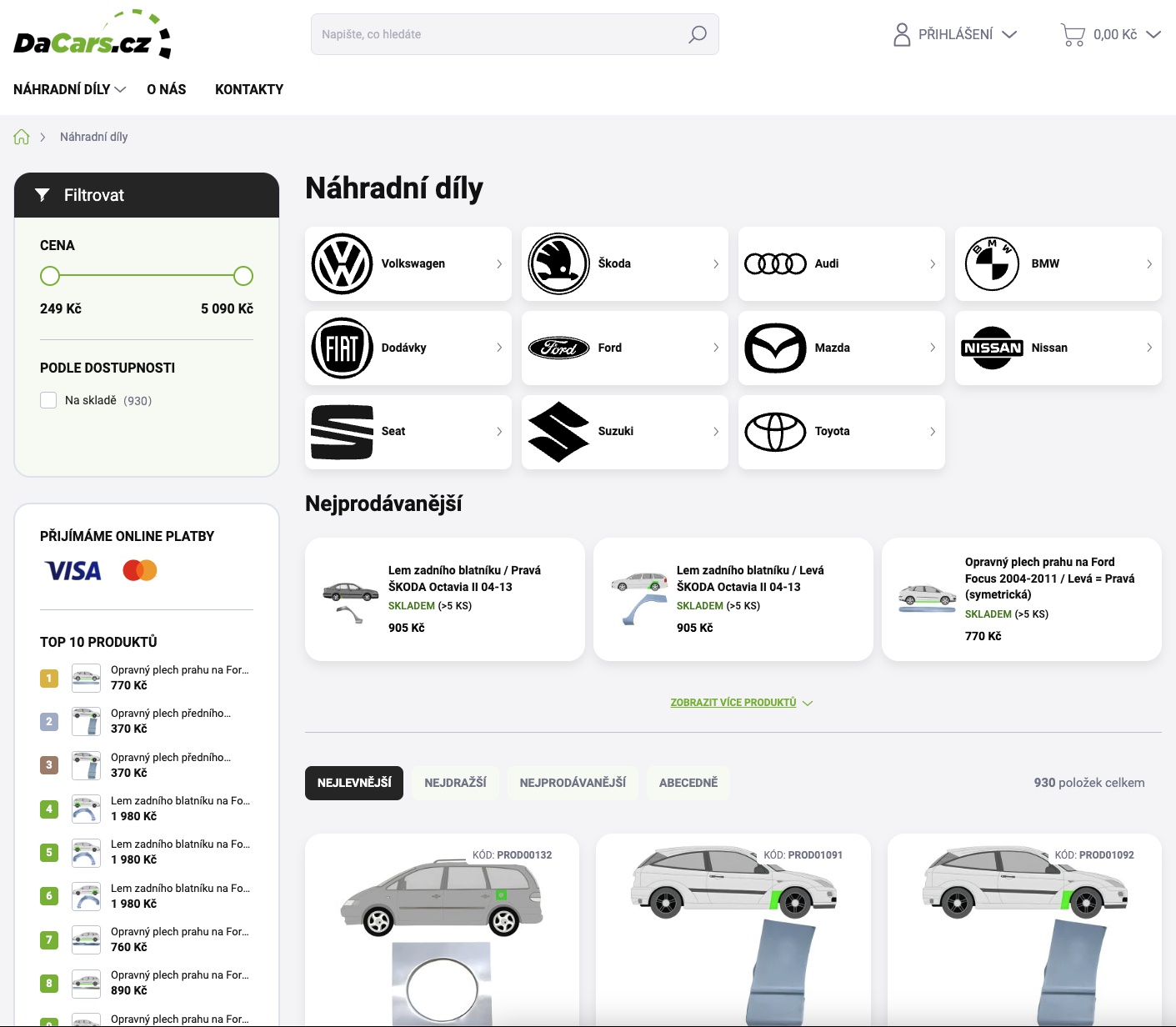Select the Nissan logo
The height and width of the screenshot is (1027, 1176).
[992, 348]
